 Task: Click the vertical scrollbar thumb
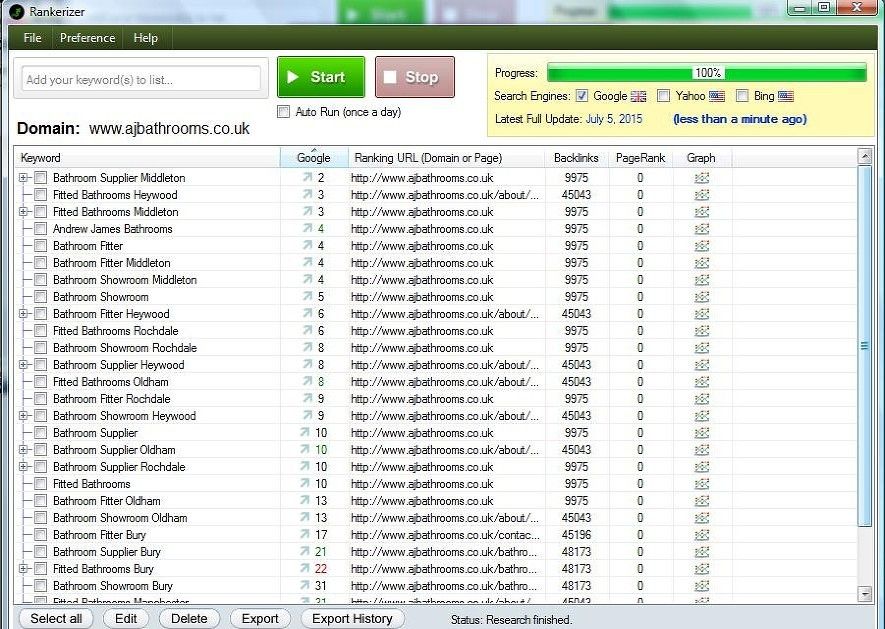(x=864, y=346)
